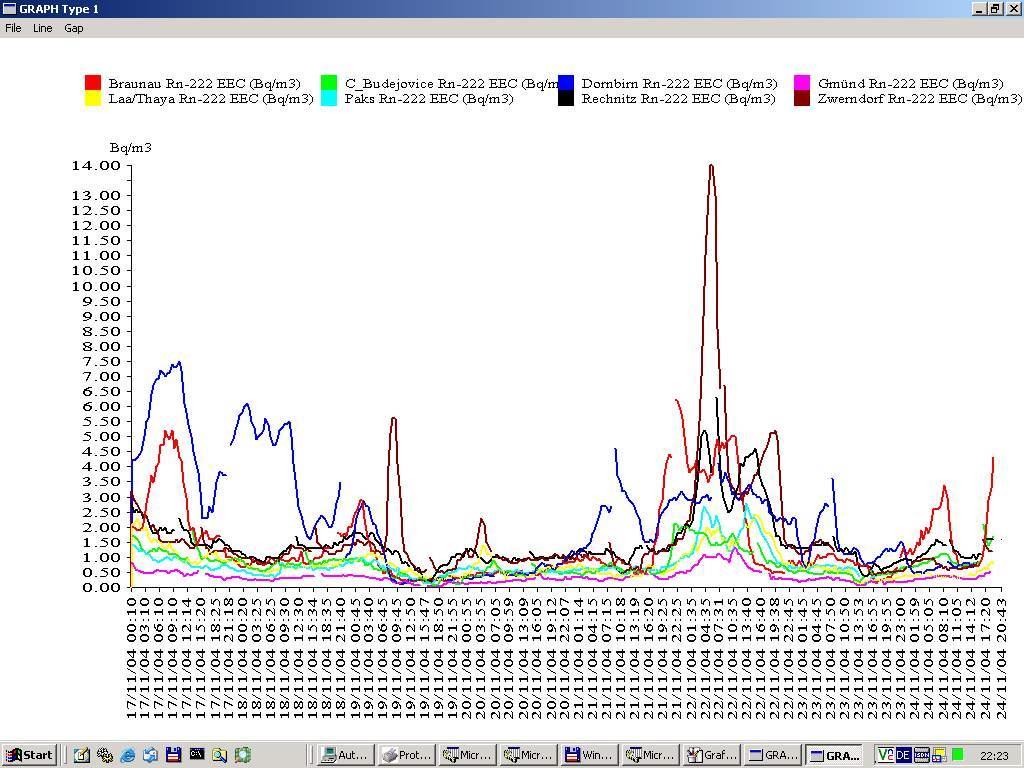This screenshot has height=768, width=1024.
Task: Switch to the Graf... taskbar window
Action: tap(711, 755)
